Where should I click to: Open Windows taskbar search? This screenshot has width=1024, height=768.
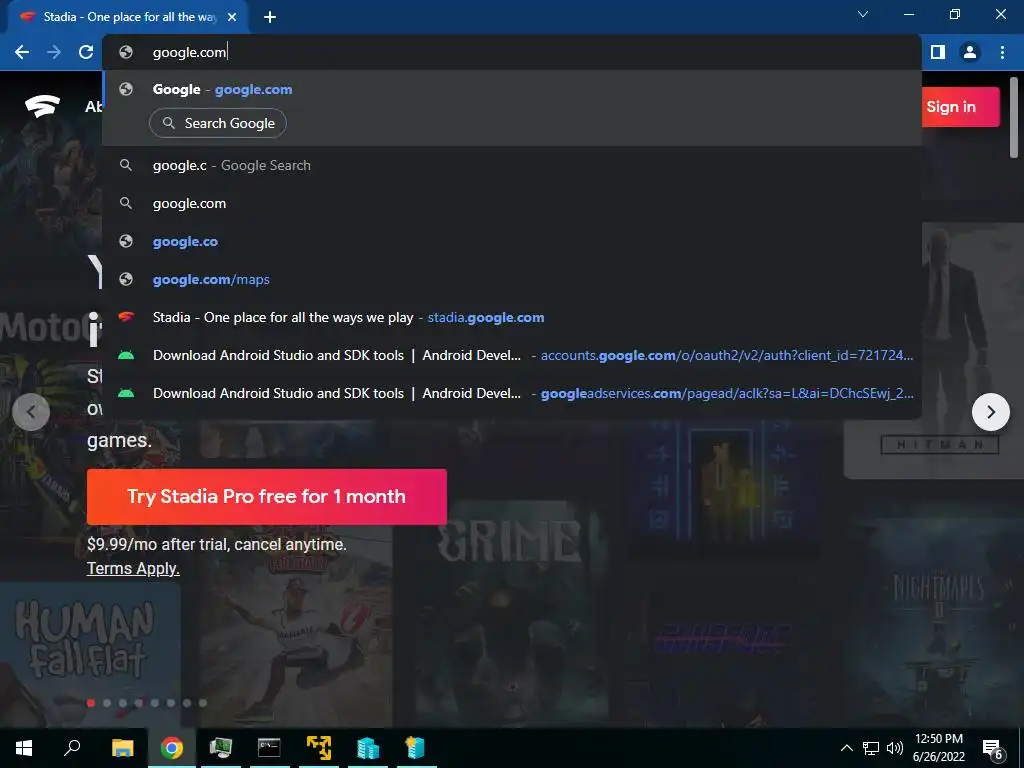tap(72, 748)
